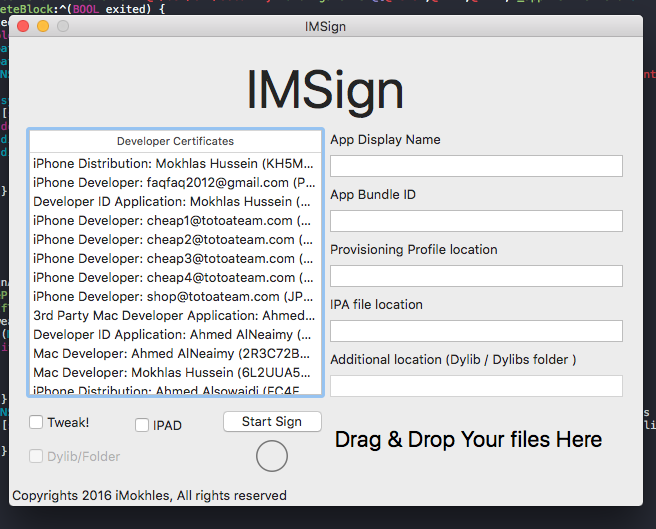
Task: Click the Developer Certificates column header
Action: pos(175,141)
